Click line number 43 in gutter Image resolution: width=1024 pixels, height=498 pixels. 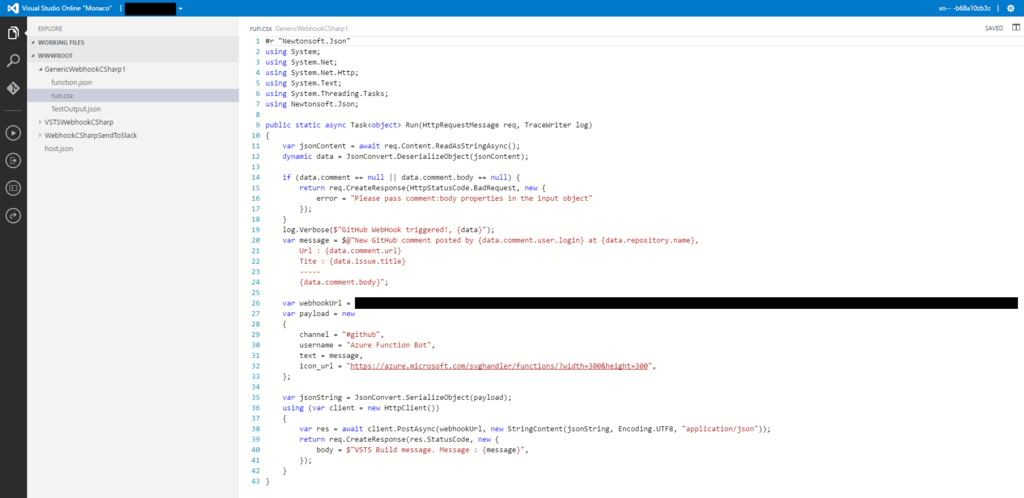tap(255, 481)
